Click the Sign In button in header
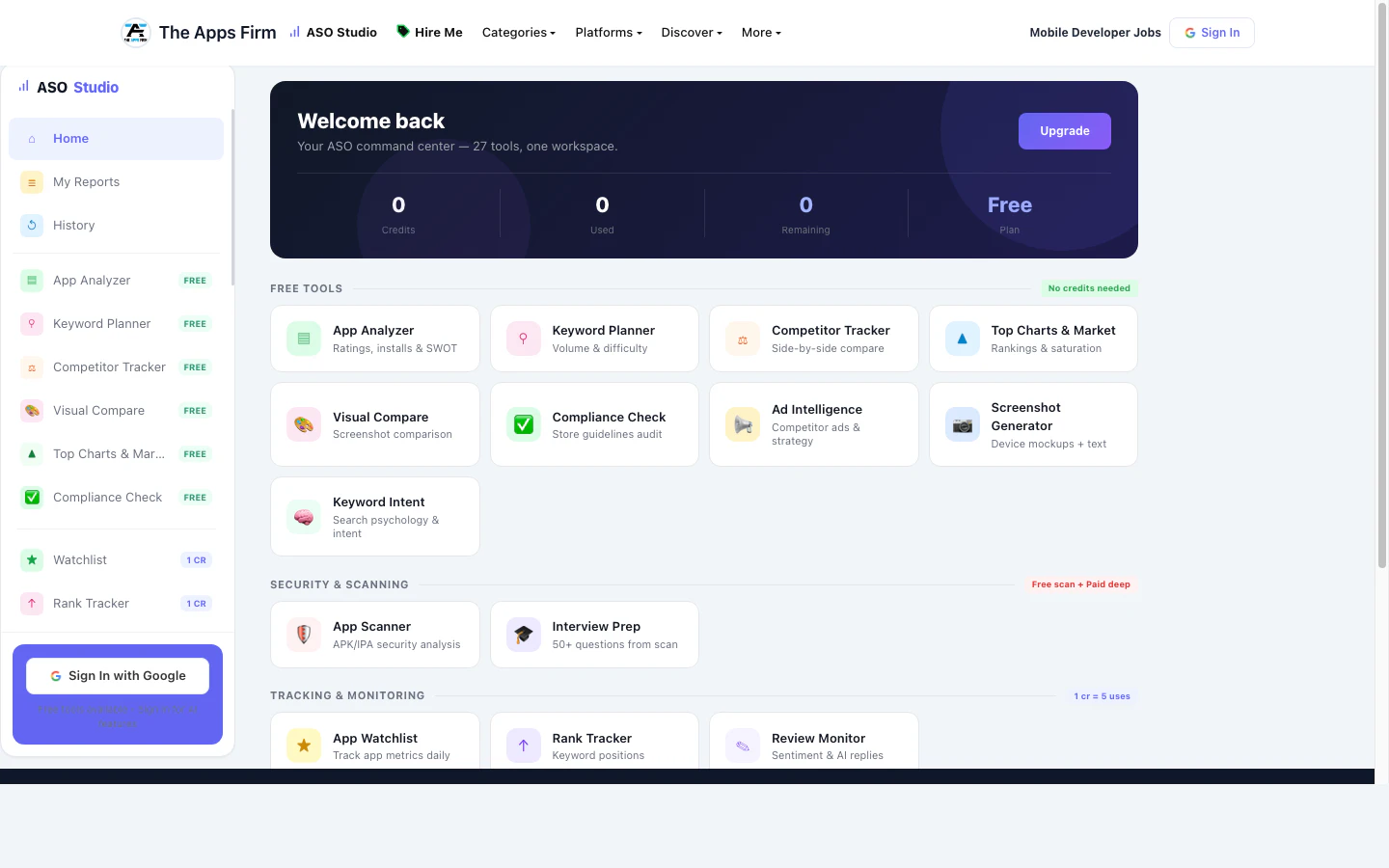 [x=1212, y=33]
